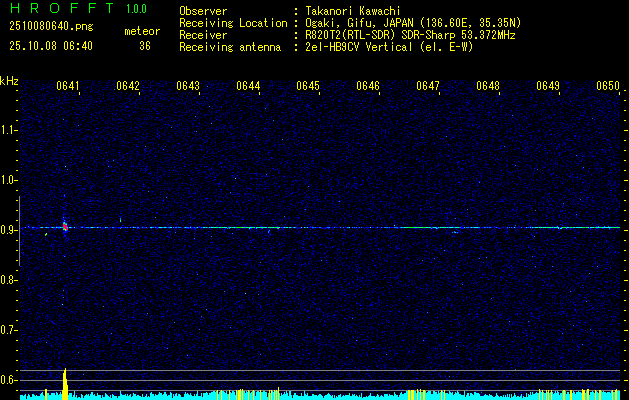Click the R820T2(RTL-SDR) receiver text
This screenshot has width=629, height=400.
[x=410, y=35]
